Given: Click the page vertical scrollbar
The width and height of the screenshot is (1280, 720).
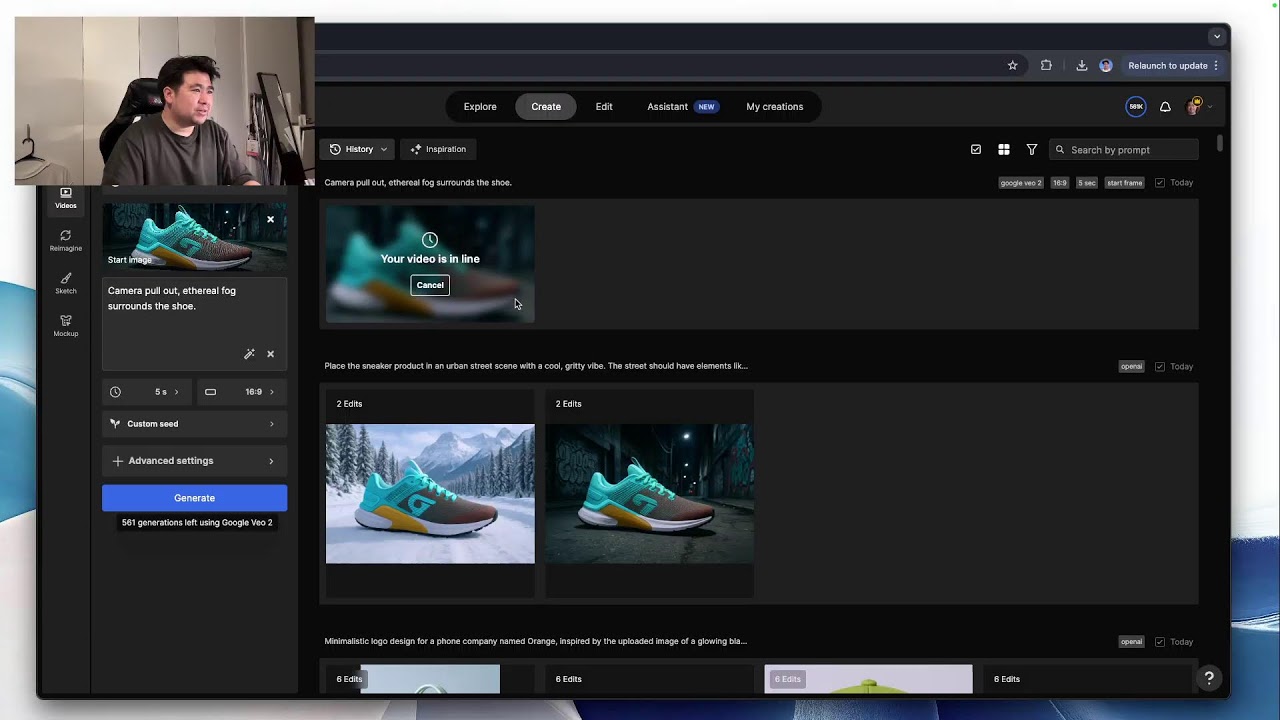Looking at the screenshot, I should 1220,143.
